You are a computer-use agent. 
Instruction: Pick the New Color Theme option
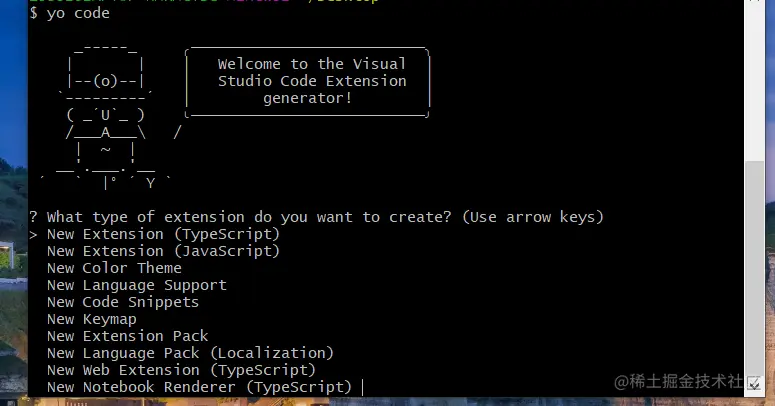(x=114, y=268)
